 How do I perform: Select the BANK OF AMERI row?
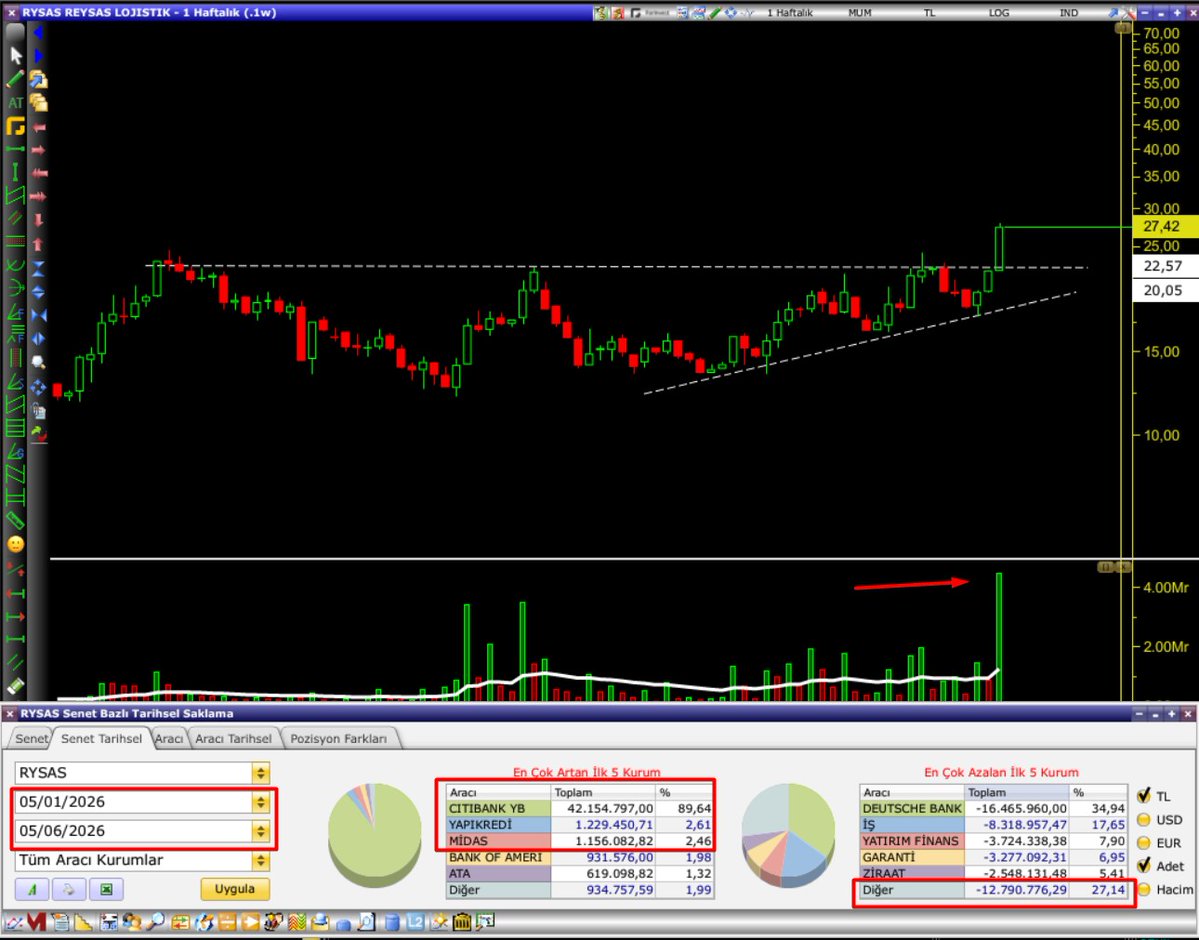coord(580,857)
